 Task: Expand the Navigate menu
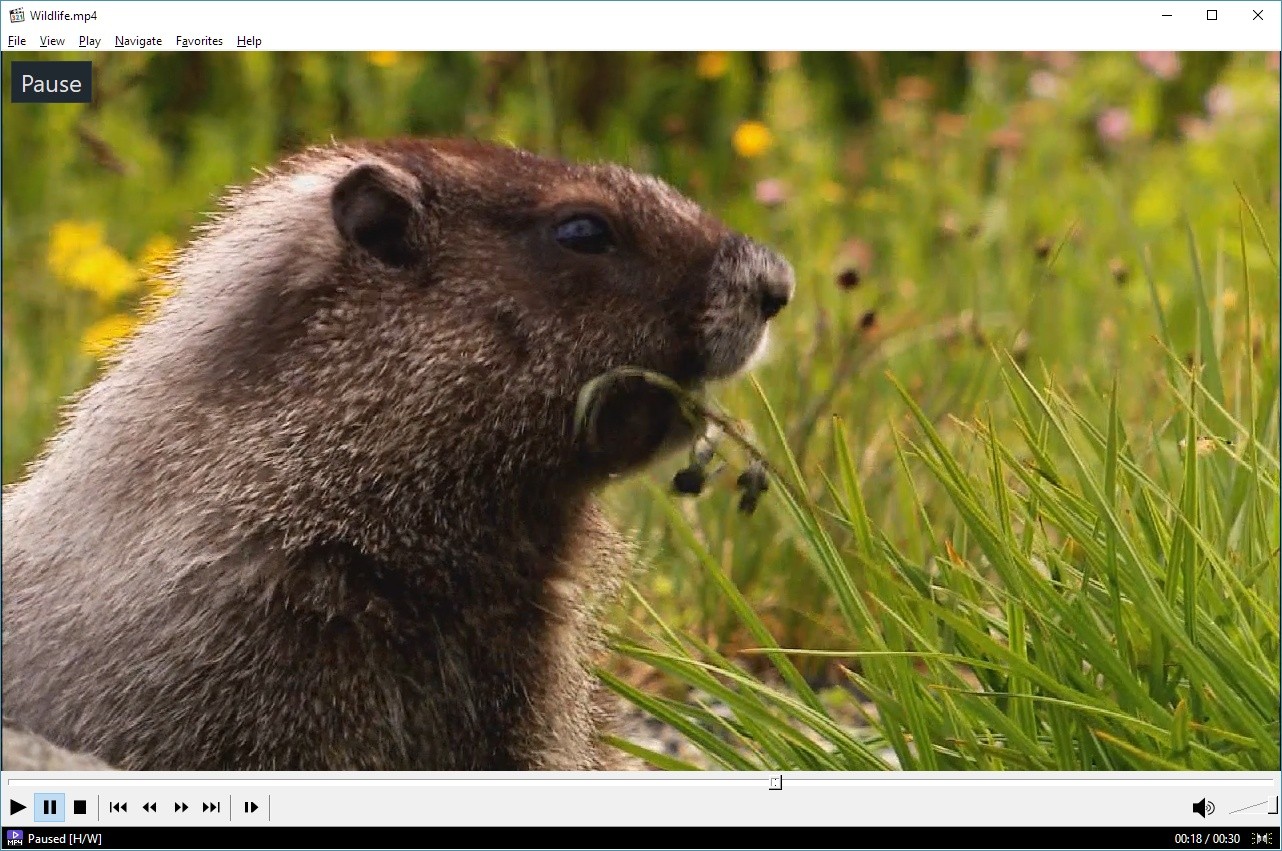coord(138,41)
